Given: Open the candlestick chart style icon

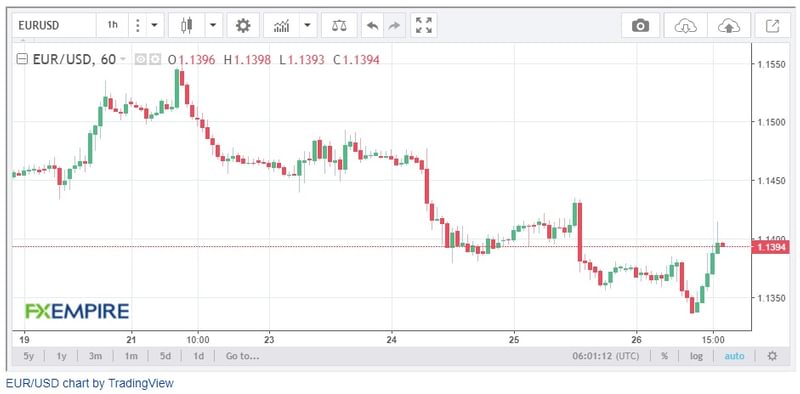Looking at the screenshot, I should (x=187, y=25).
